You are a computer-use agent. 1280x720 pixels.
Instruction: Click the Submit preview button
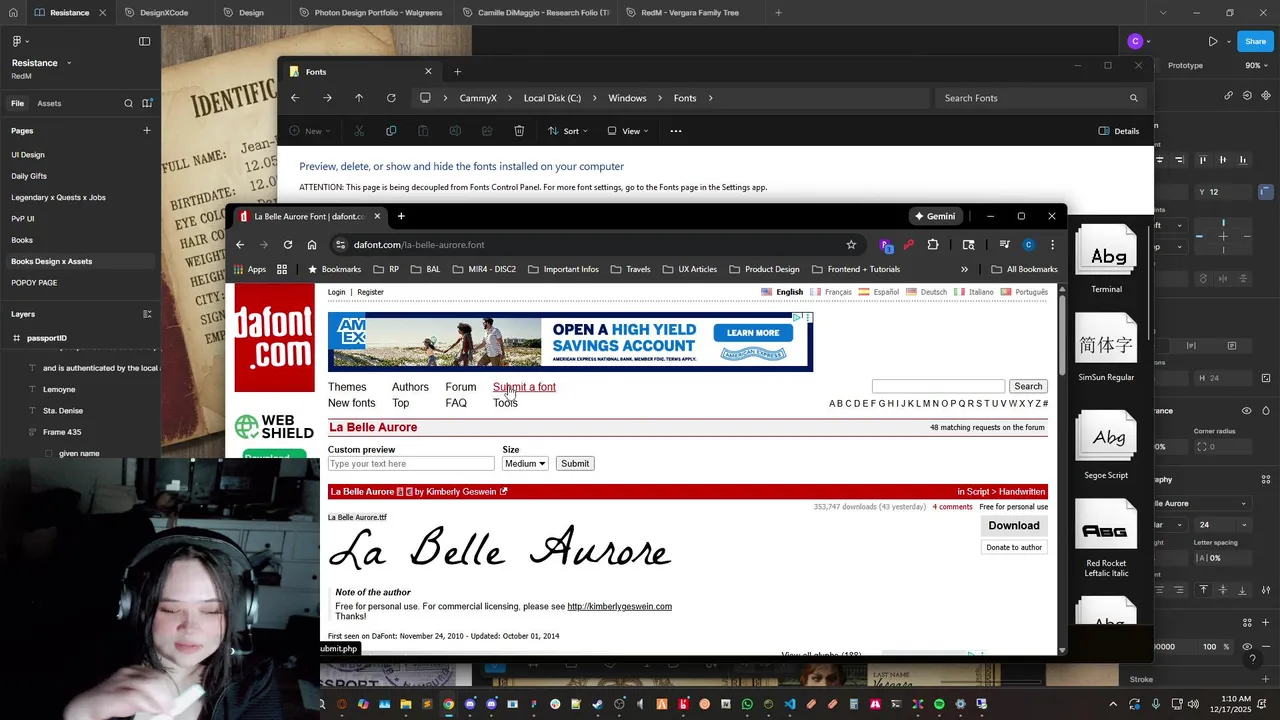pyautogui.click(x=575, y=464)
